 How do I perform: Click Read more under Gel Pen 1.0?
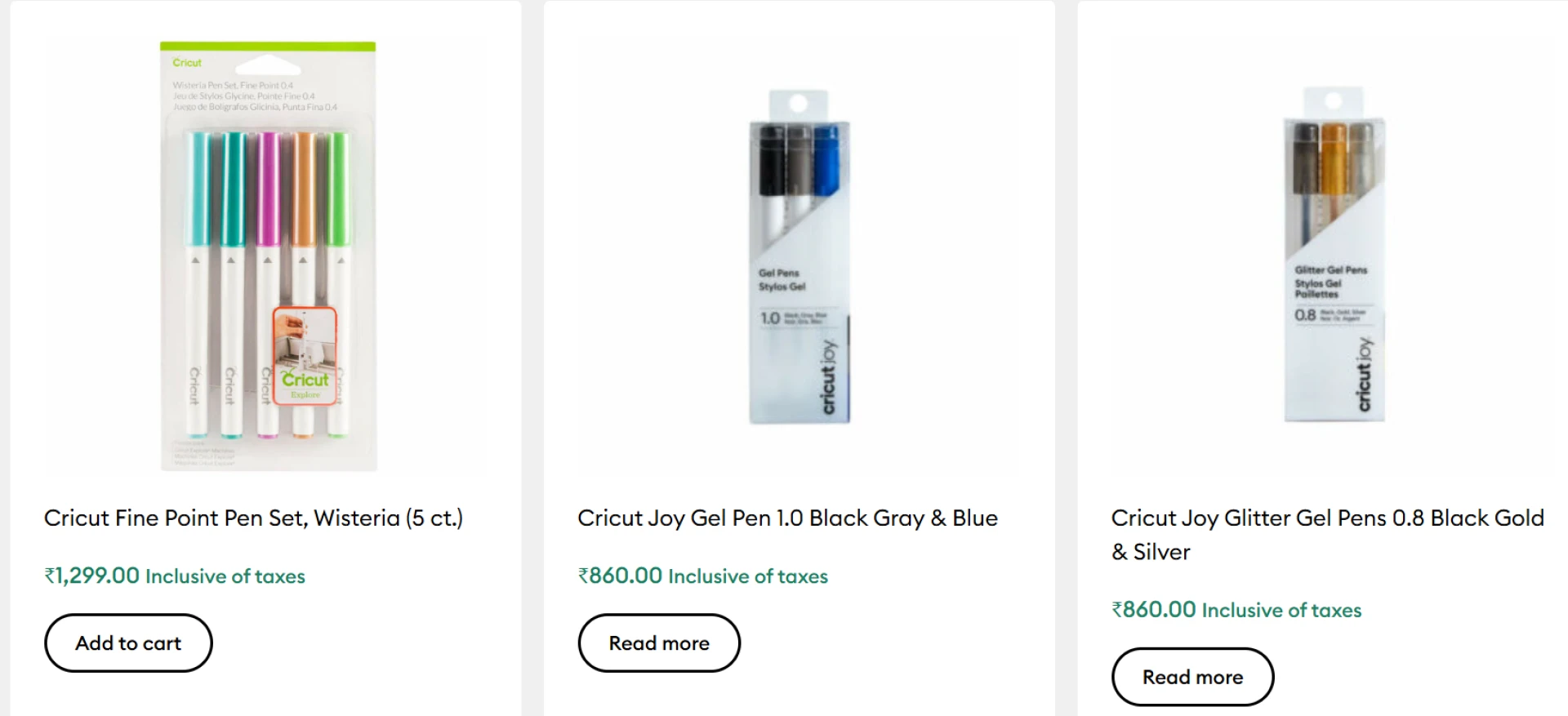[659, 643]
